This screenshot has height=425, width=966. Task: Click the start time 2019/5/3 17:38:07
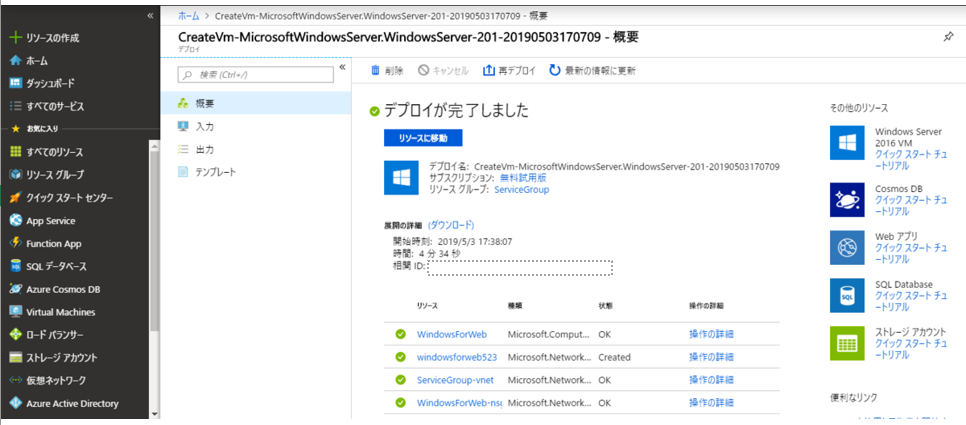pos(476,242)
